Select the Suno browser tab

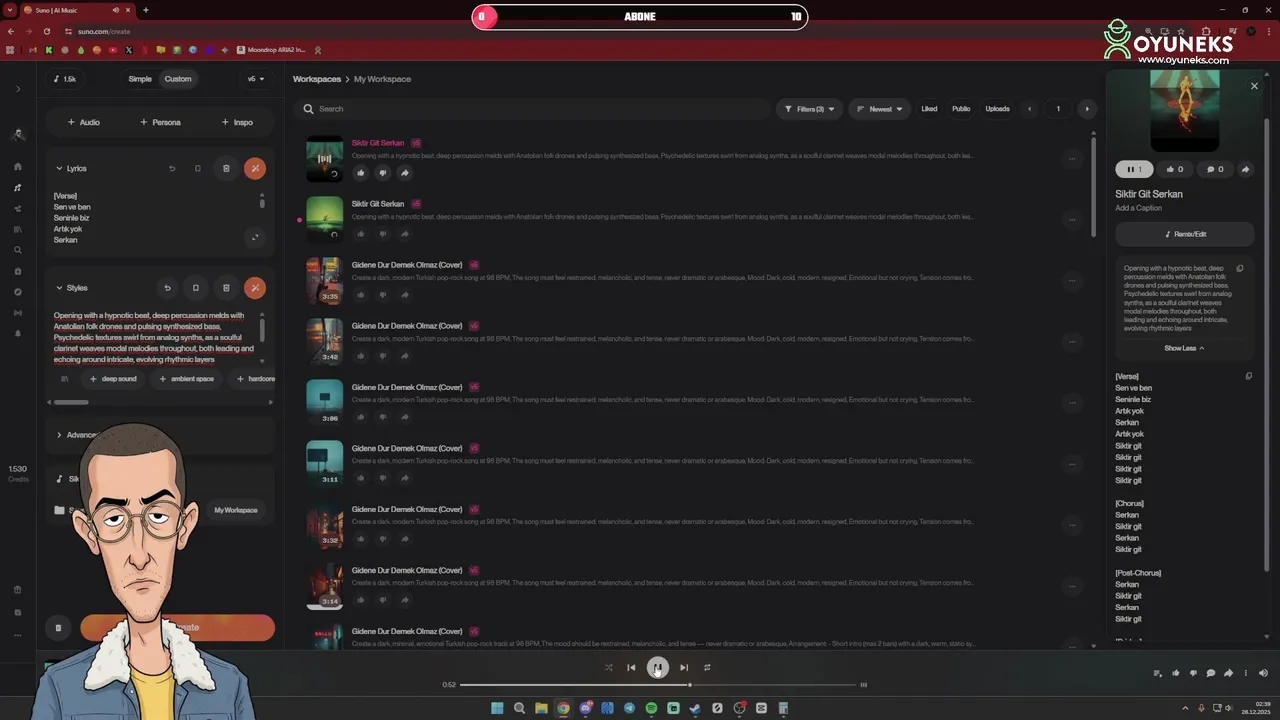(78, 10)
